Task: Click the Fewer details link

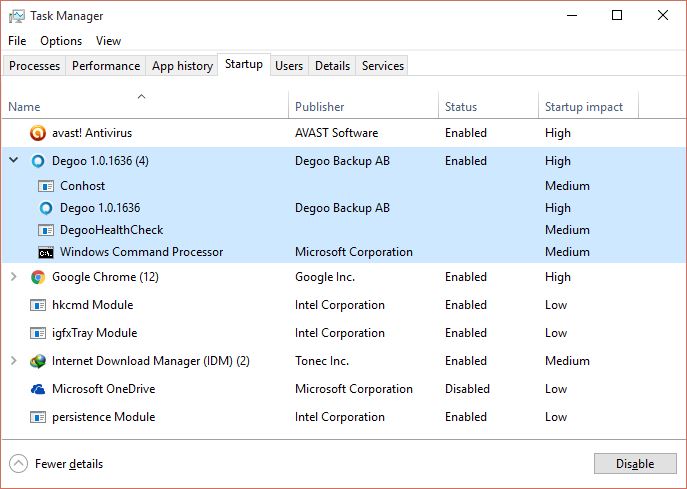Action: pyautogui.click(x=69, y=464)
